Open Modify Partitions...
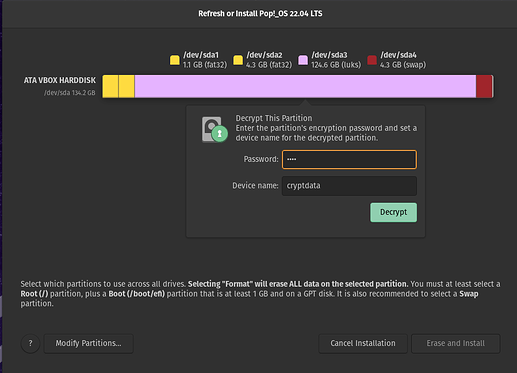Viewport: 517px width, 373px height. [88, 343]
